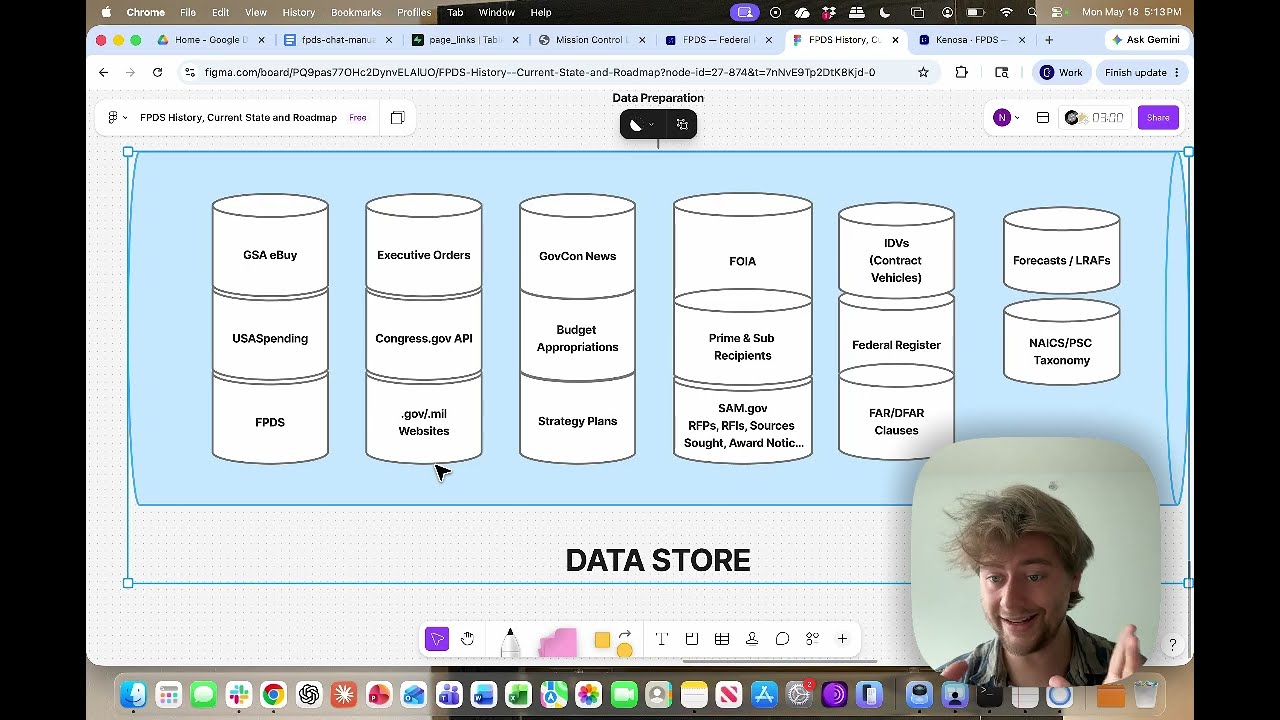Image resolution: width=1280 pixels, height=720 pixels.
Task: Insert a Table from the toolbar
Action: coord(722,639)
